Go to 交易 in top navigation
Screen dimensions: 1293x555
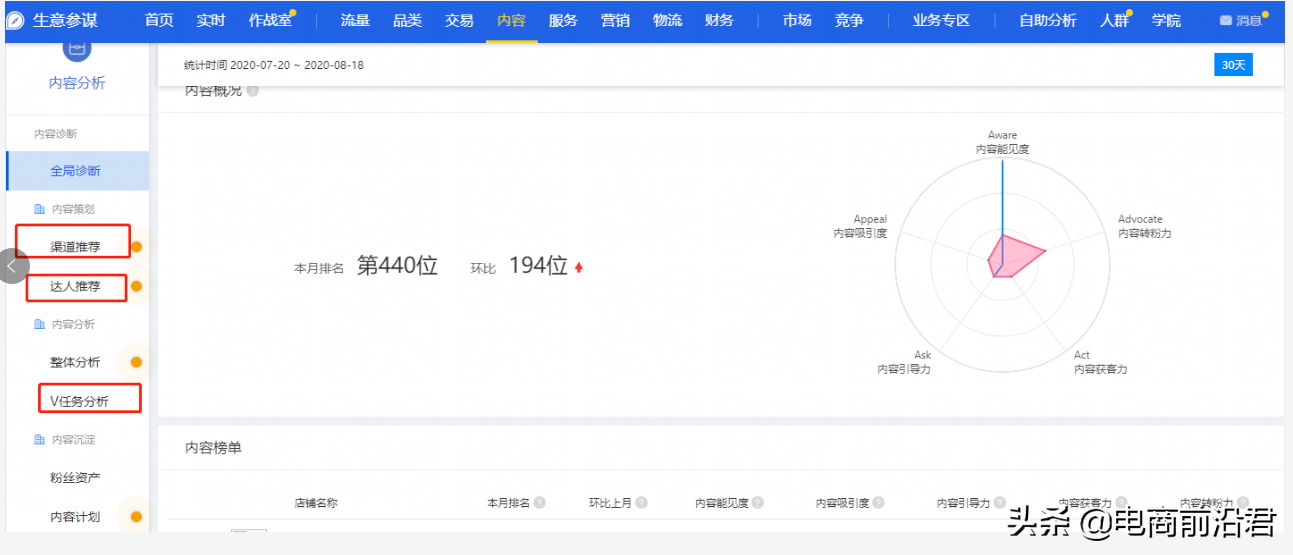[x=459, y=20]
